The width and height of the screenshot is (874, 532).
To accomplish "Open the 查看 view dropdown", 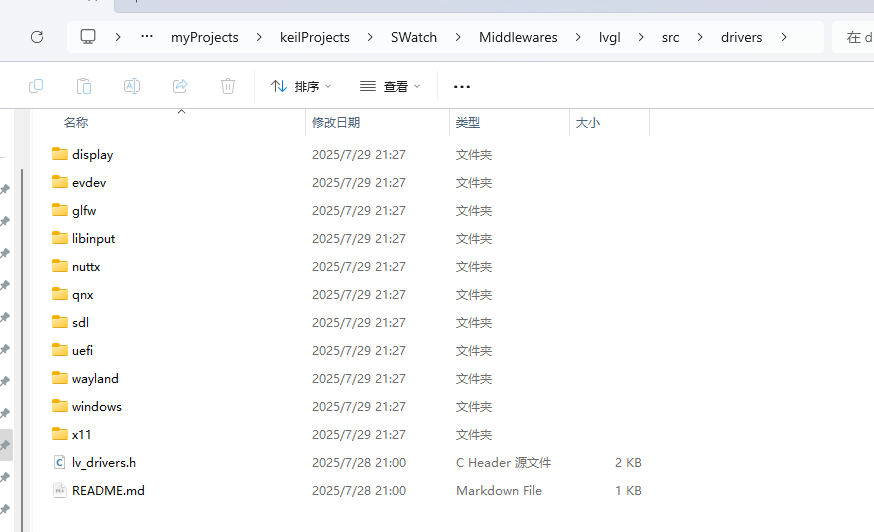I will tap(390, 87).
